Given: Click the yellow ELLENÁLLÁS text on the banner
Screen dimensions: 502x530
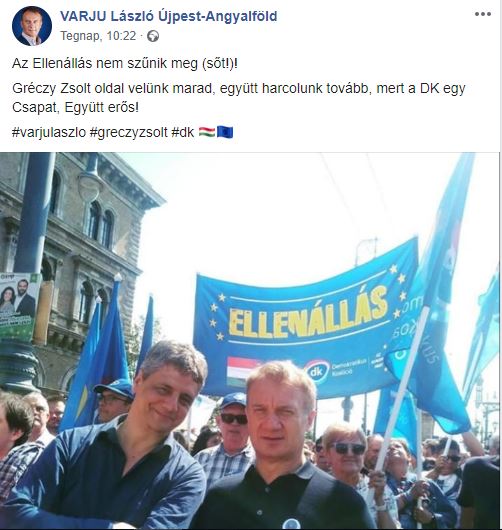Looking at the screenshot, I should (x=308, y=314).
